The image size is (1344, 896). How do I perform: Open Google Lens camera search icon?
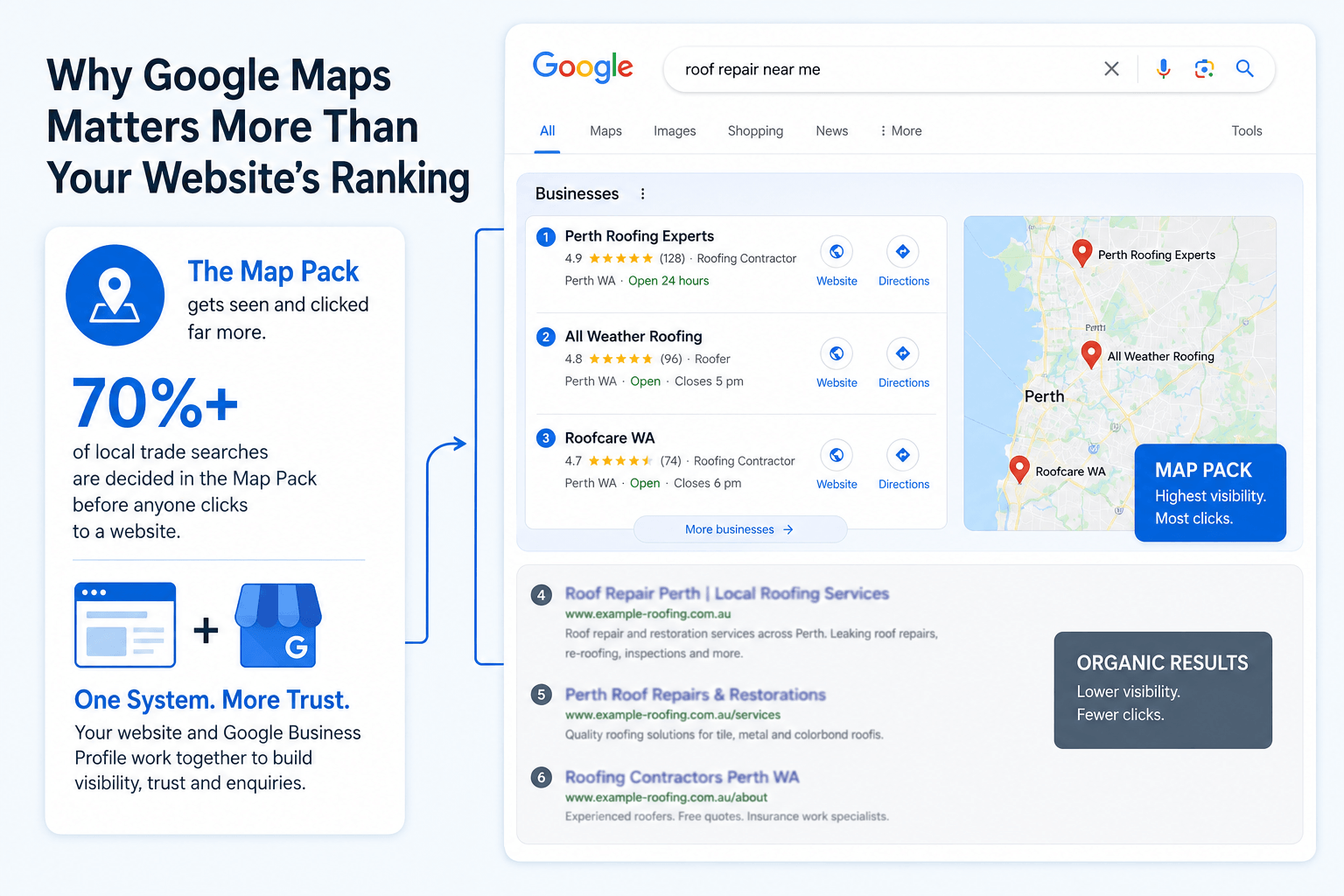pos(1204,69)
